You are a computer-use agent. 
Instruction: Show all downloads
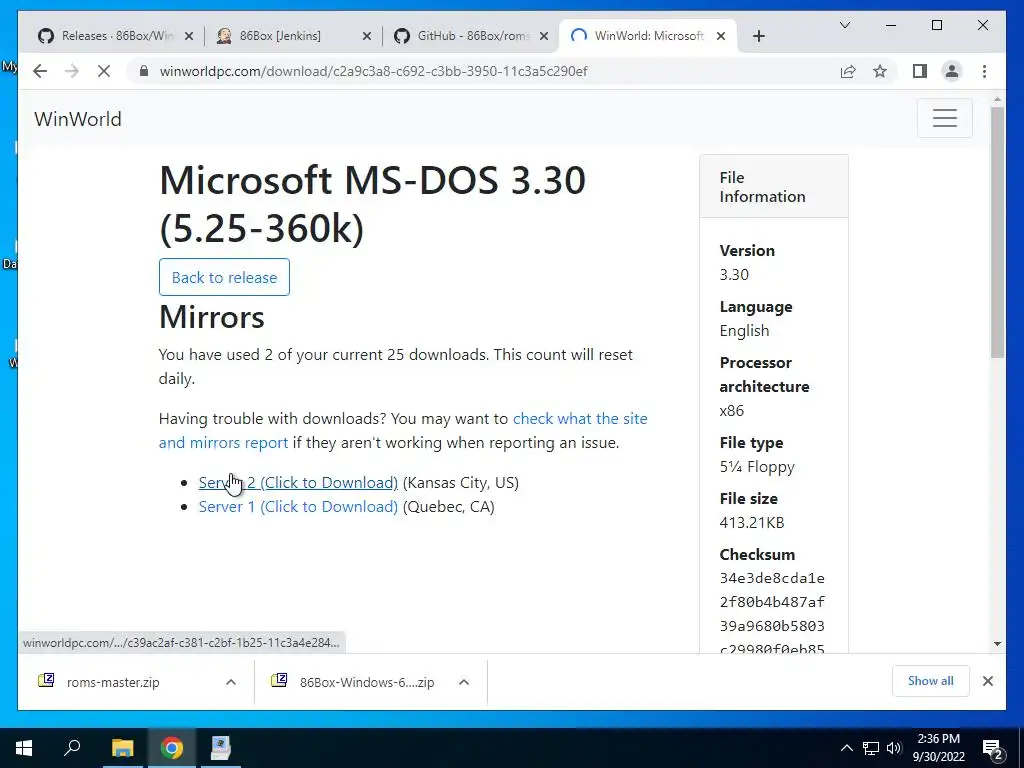pos(931,681)
